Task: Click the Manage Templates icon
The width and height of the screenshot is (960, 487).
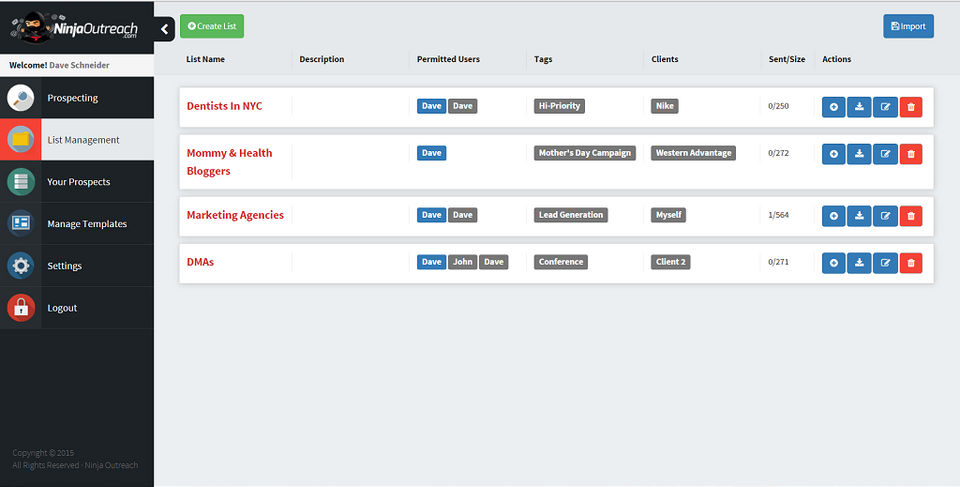Action: point(21,224)
